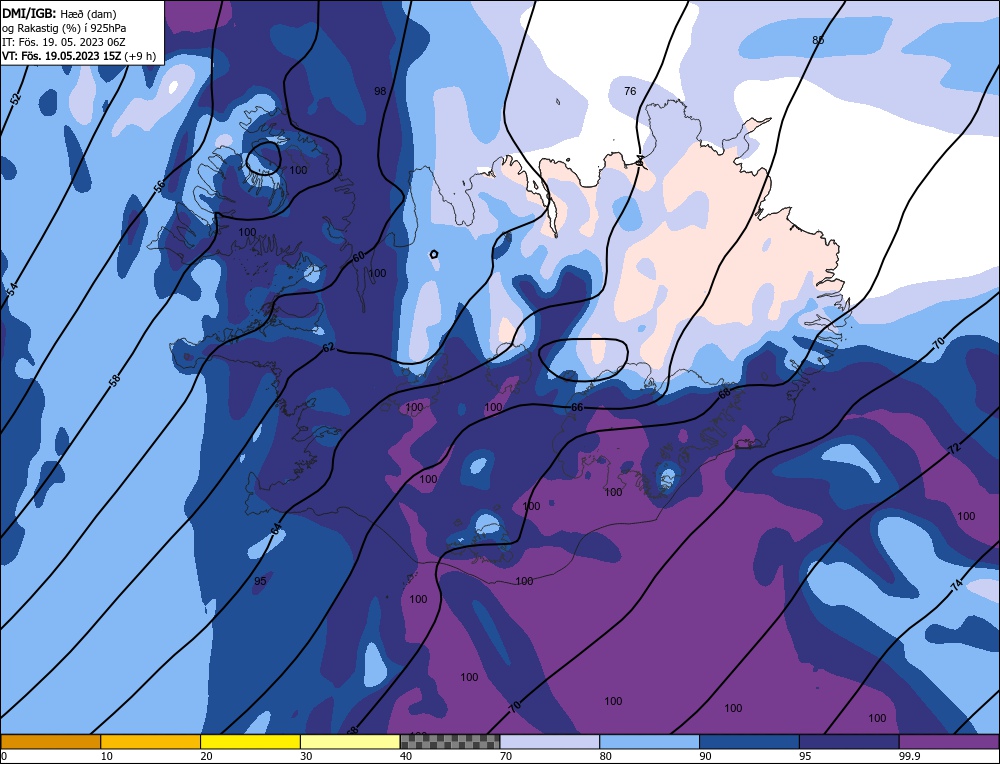Screen dimensions: 1000x764
Task: Click the valid time "VT: Fös. 19.05.2023 15Z (+9 h)"
Action: coord(78,56)
